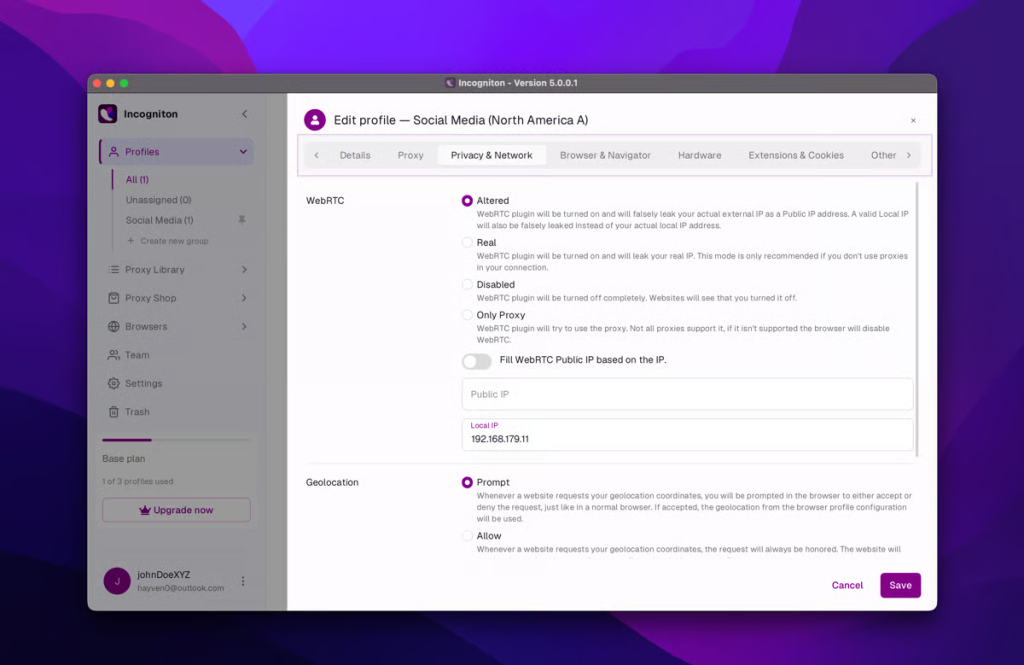1024x665 pixels.
Task: Click the Team people icon
Action: click(114, 355)
